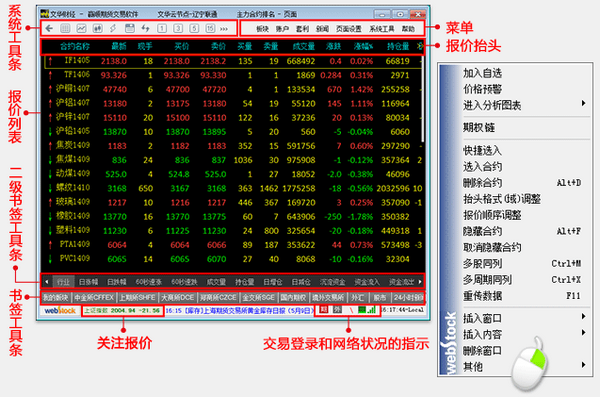Switch to the 60秒速涨 secondary tab
This screenshot has height=397, width=600.
pyautogui.click(x=148, y=282)
